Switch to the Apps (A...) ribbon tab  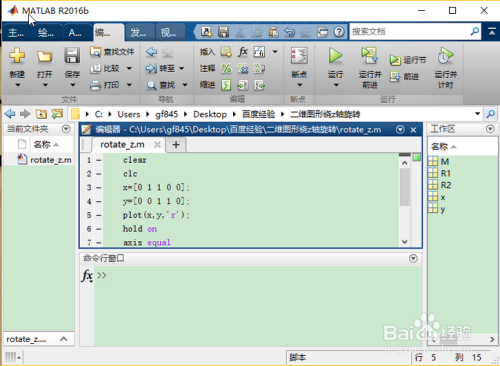[x=76, y=33]
